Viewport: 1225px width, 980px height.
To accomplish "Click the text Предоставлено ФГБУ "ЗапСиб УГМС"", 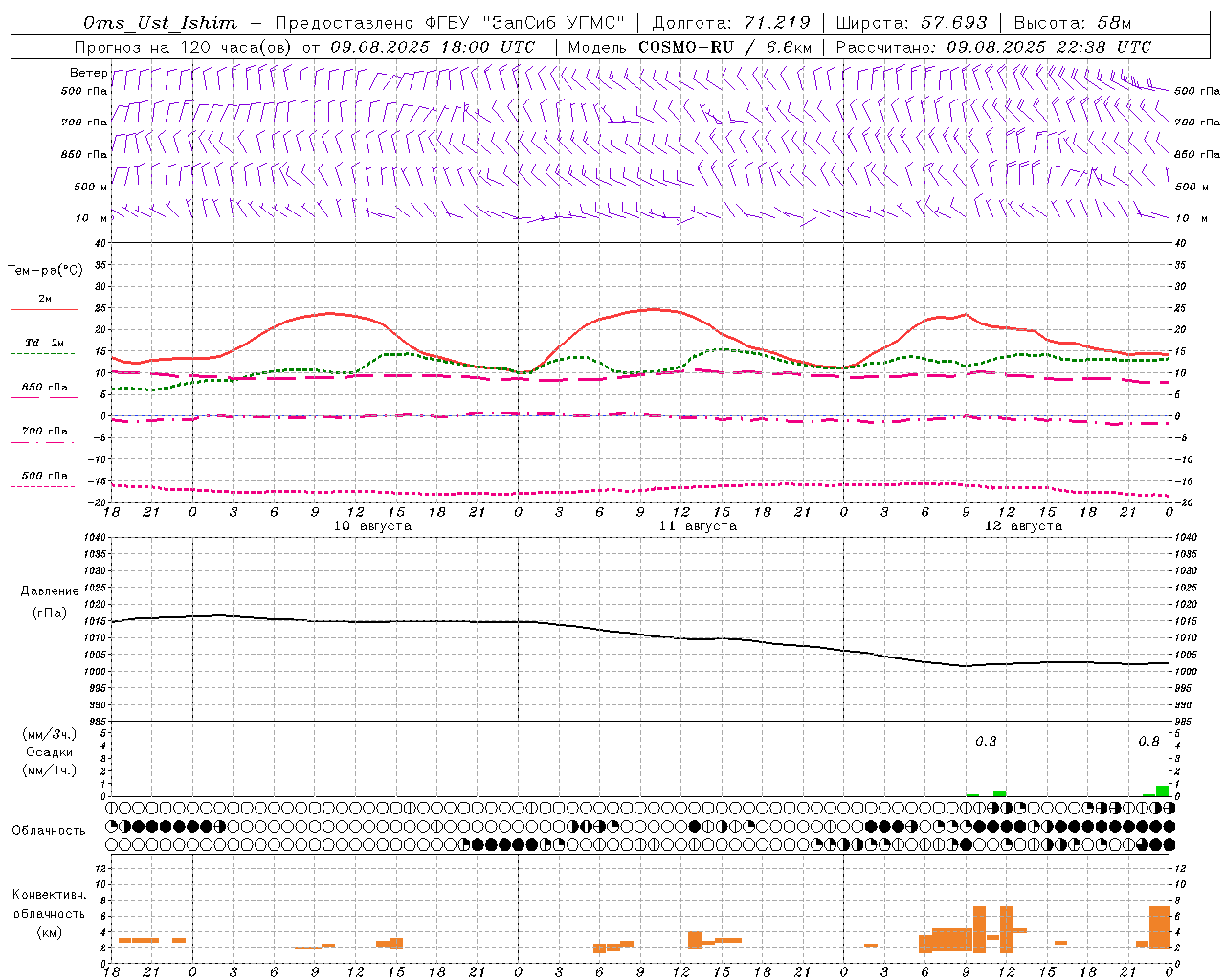I will click(449, 23).
